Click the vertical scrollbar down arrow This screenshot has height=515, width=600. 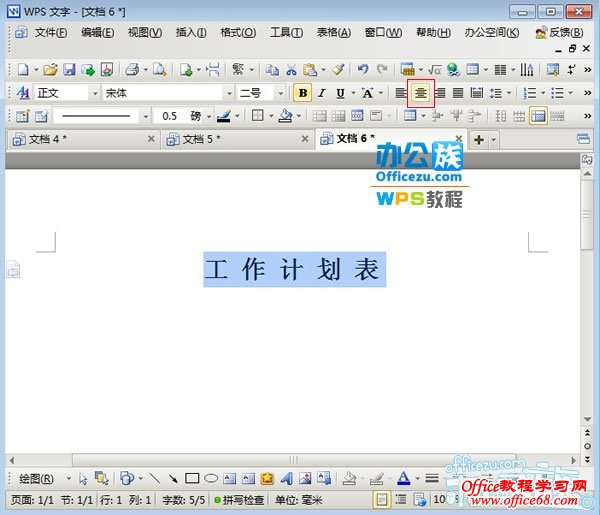pos(587,419)
